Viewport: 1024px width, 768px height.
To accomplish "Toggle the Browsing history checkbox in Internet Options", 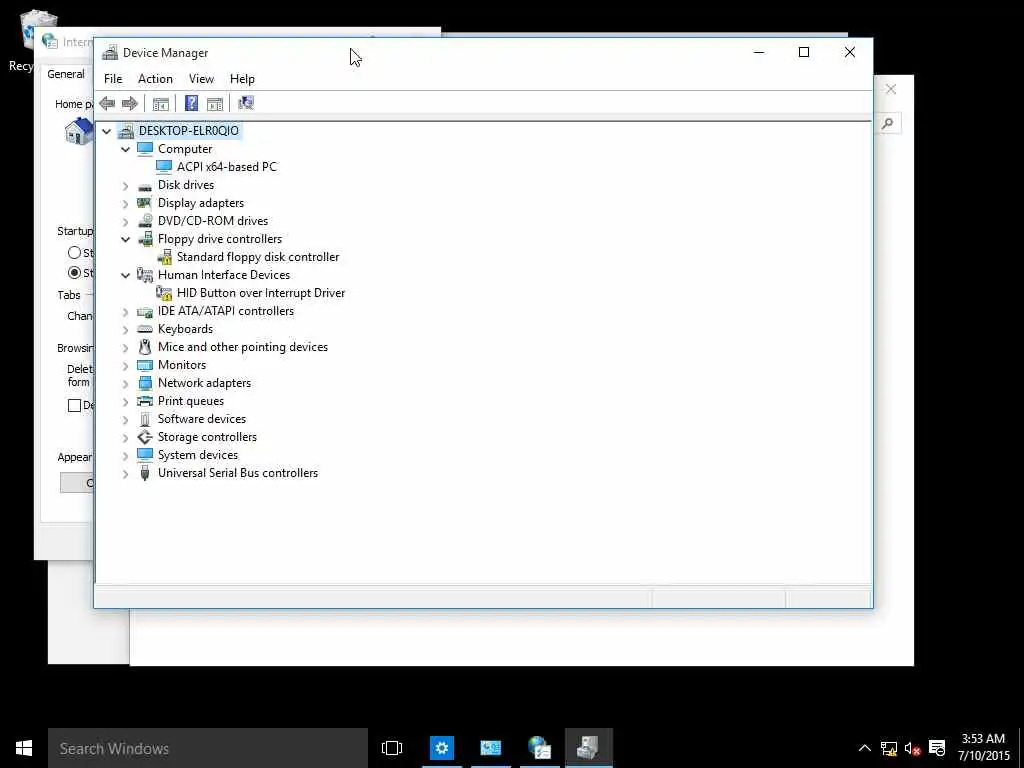I will 74,406.
